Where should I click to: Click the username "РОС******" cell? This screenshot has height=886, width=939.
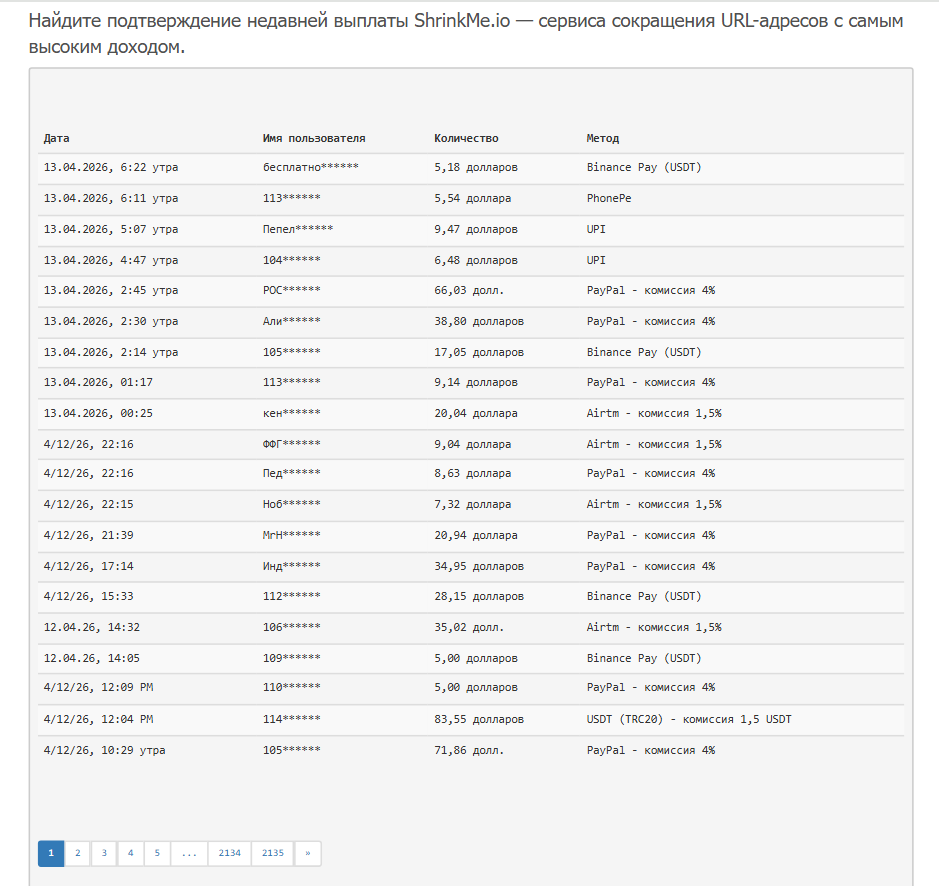[291, 290]
